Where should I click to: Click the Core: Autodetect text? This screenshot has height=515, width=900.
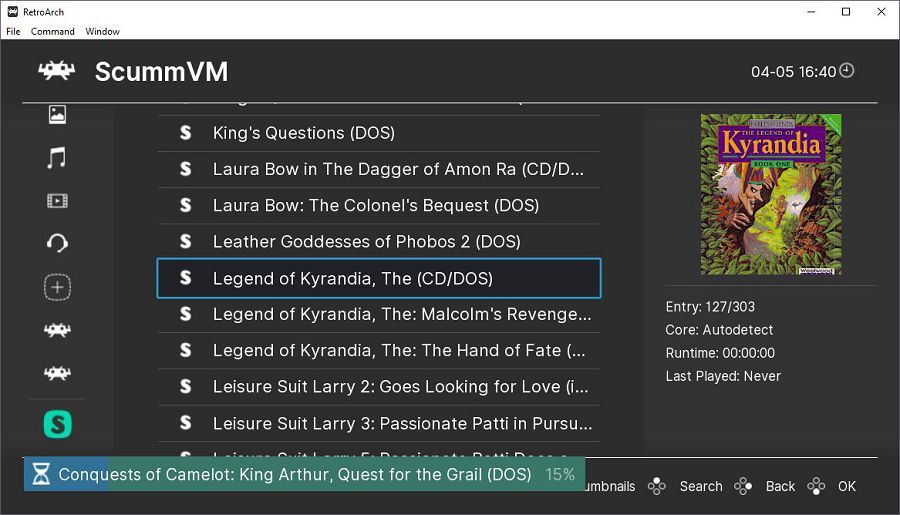719,330
